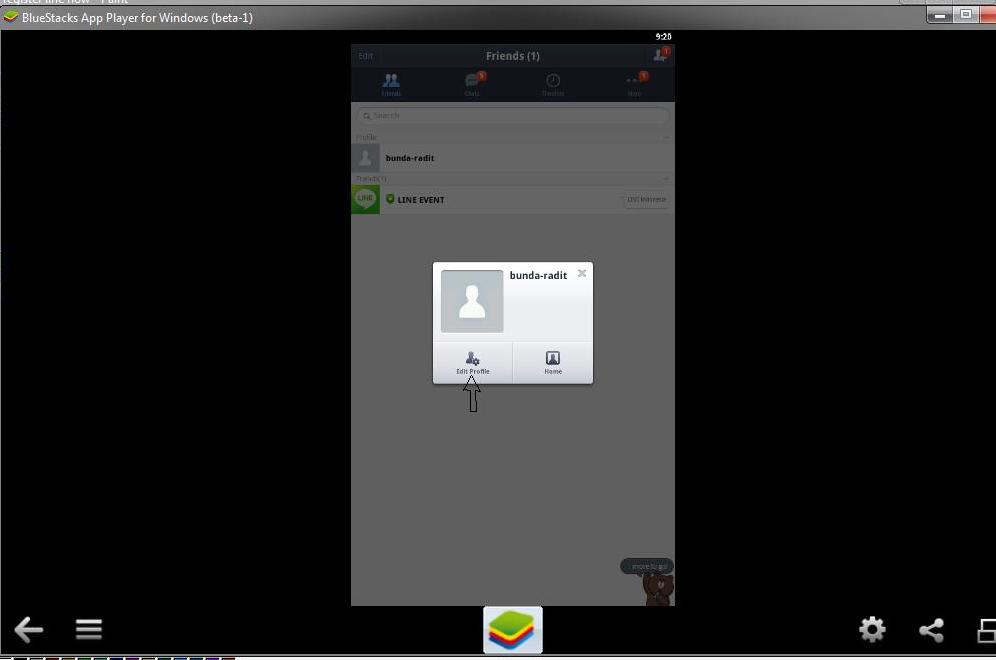Tap Edit Profile in the bunda-radit popup

click(x=473, y=363)
